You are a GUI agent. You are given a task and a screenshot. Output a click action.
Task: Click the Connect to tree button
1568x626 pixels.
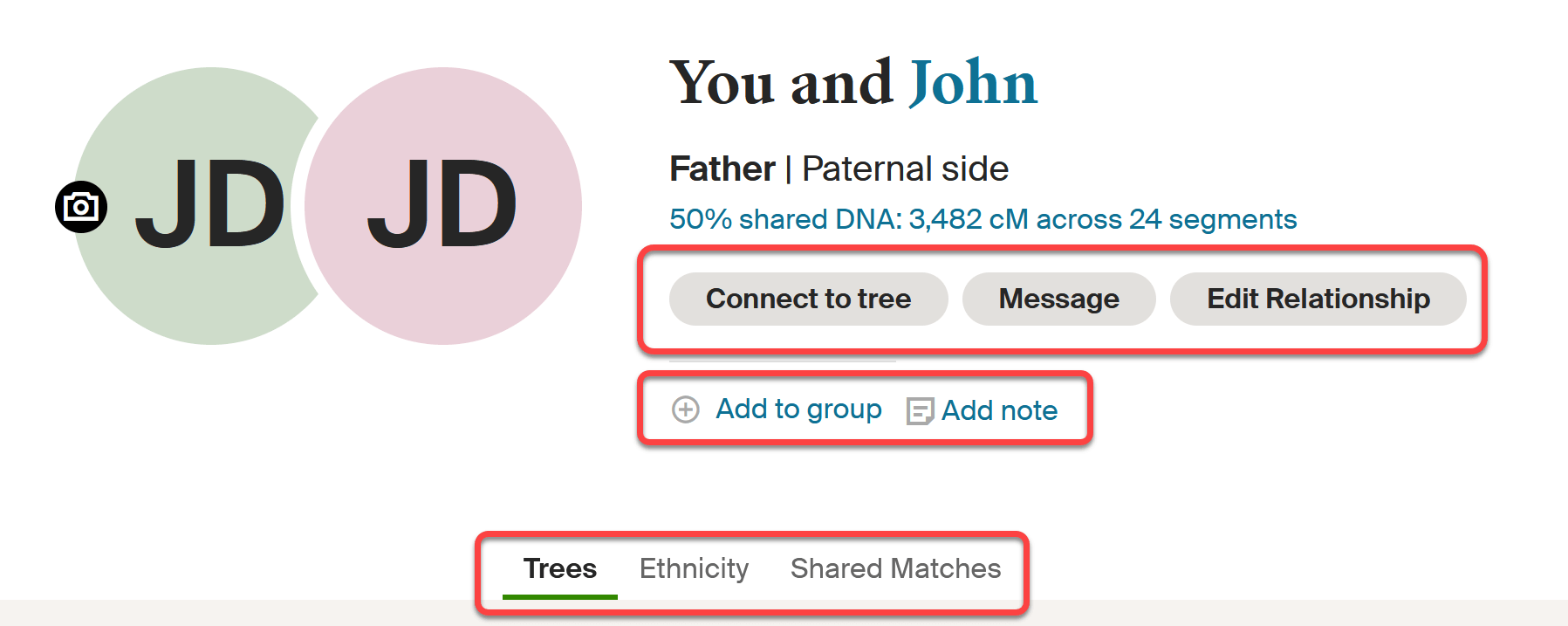click(x=808, y=299)
